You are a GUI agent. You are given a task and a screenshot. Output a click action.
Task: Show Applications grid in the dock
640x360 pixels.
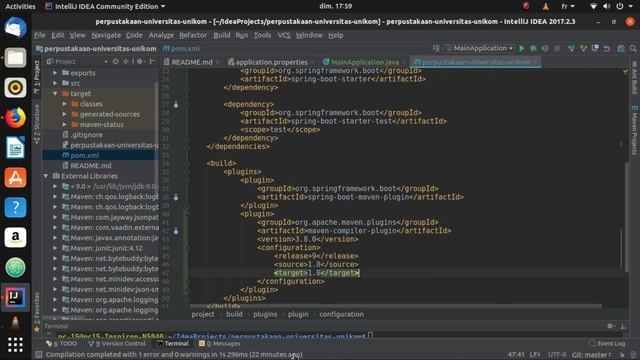[x=16, y=345]
